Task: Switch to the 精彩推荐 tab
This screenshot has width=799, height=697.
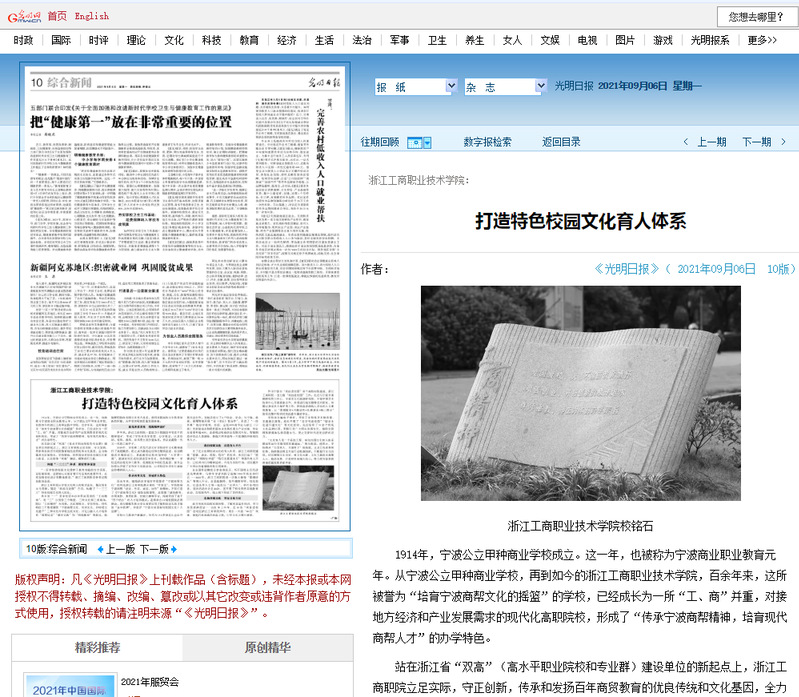Action: (x=97, y=648)
